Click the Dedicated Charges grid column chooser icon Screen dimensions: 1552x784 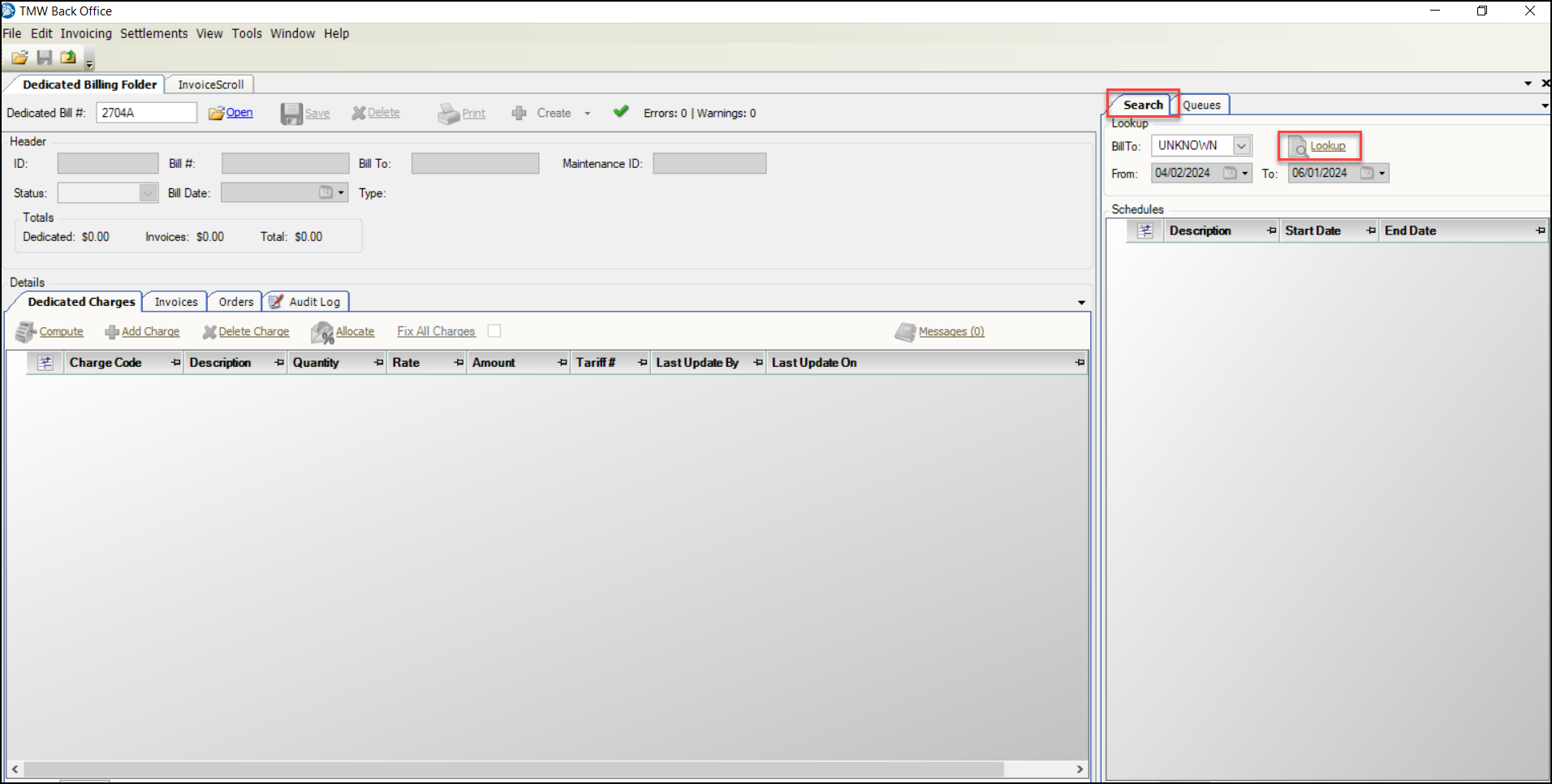click(x=45, y=363)
